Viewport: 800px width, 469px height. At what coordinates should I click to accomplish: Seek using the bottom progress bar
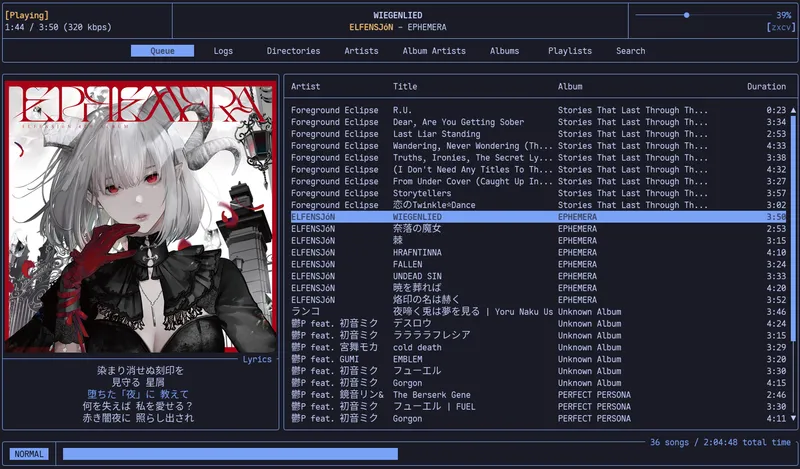[x=230, y=454]
